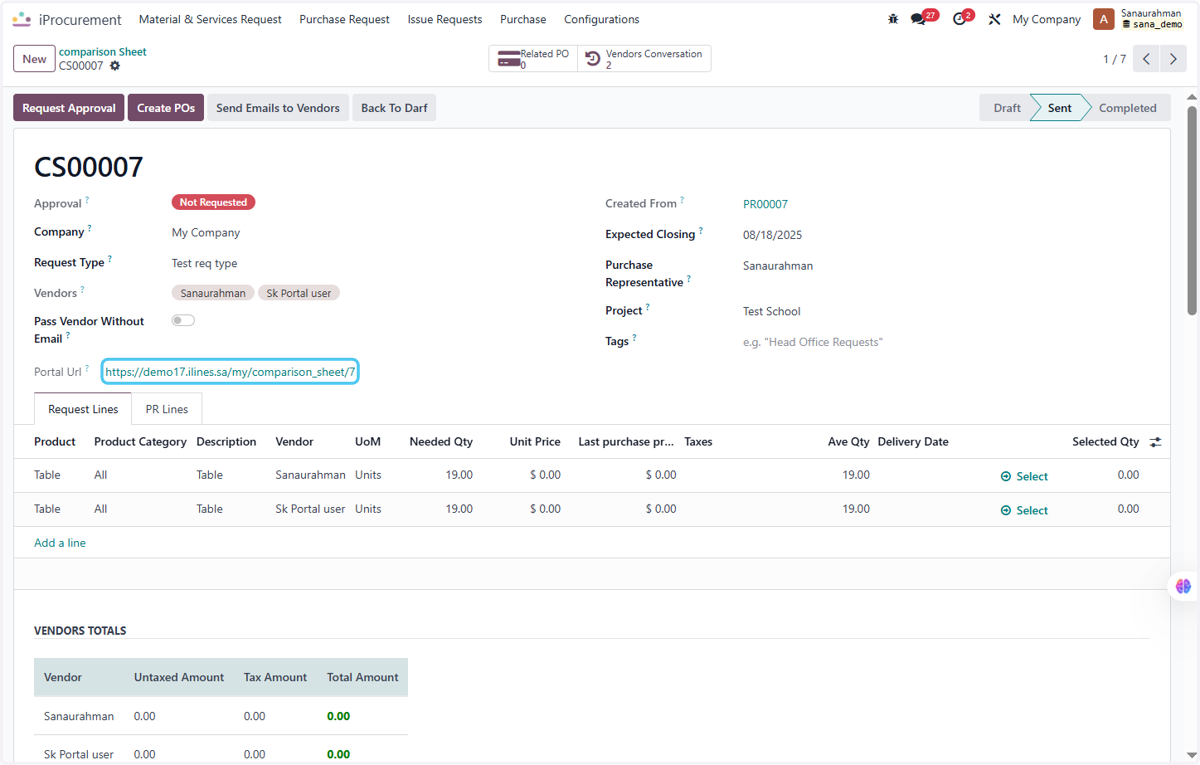Open the column settings adjust icon
Viewport: 1200px width, 765px height.
(x=1156, y=442)
